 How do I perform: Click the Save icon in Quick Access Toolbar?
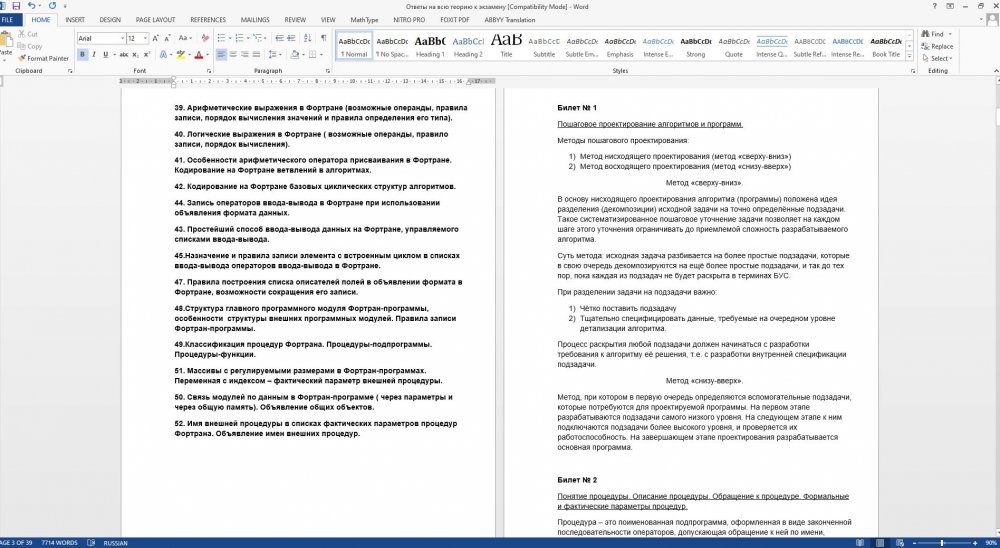16,6
